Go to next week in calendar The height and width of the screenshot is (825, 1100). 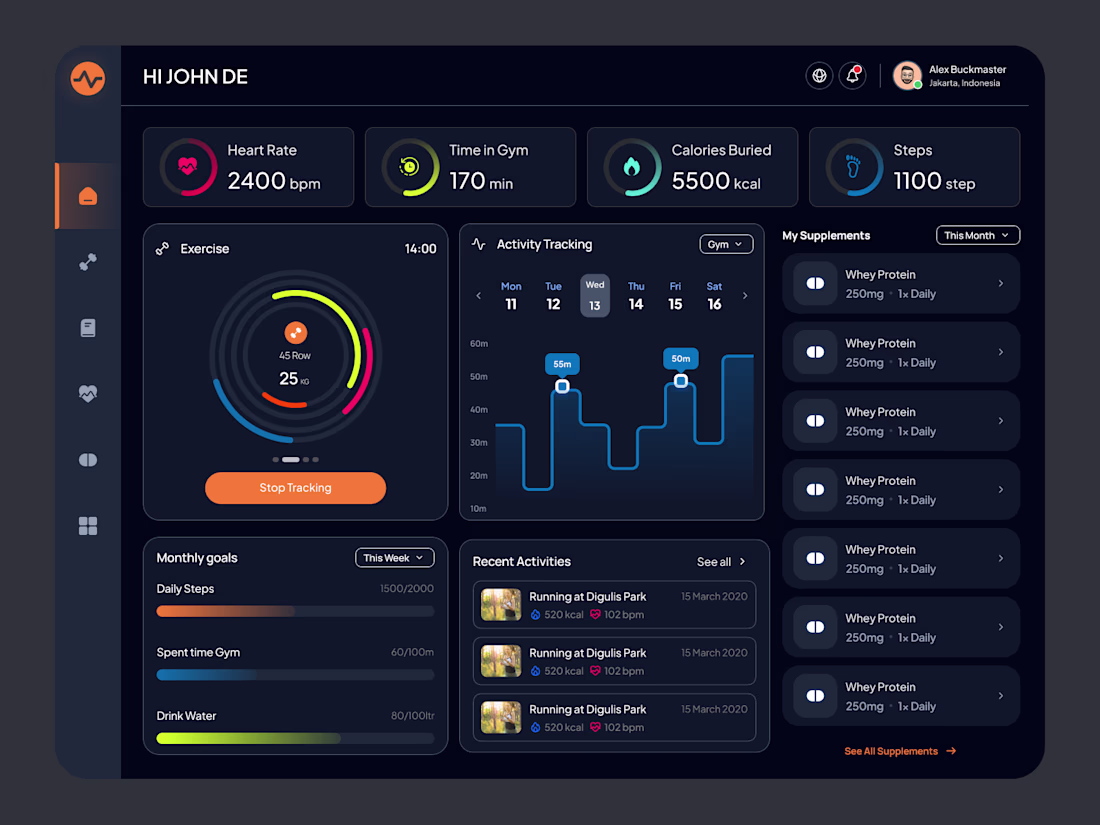745,295
